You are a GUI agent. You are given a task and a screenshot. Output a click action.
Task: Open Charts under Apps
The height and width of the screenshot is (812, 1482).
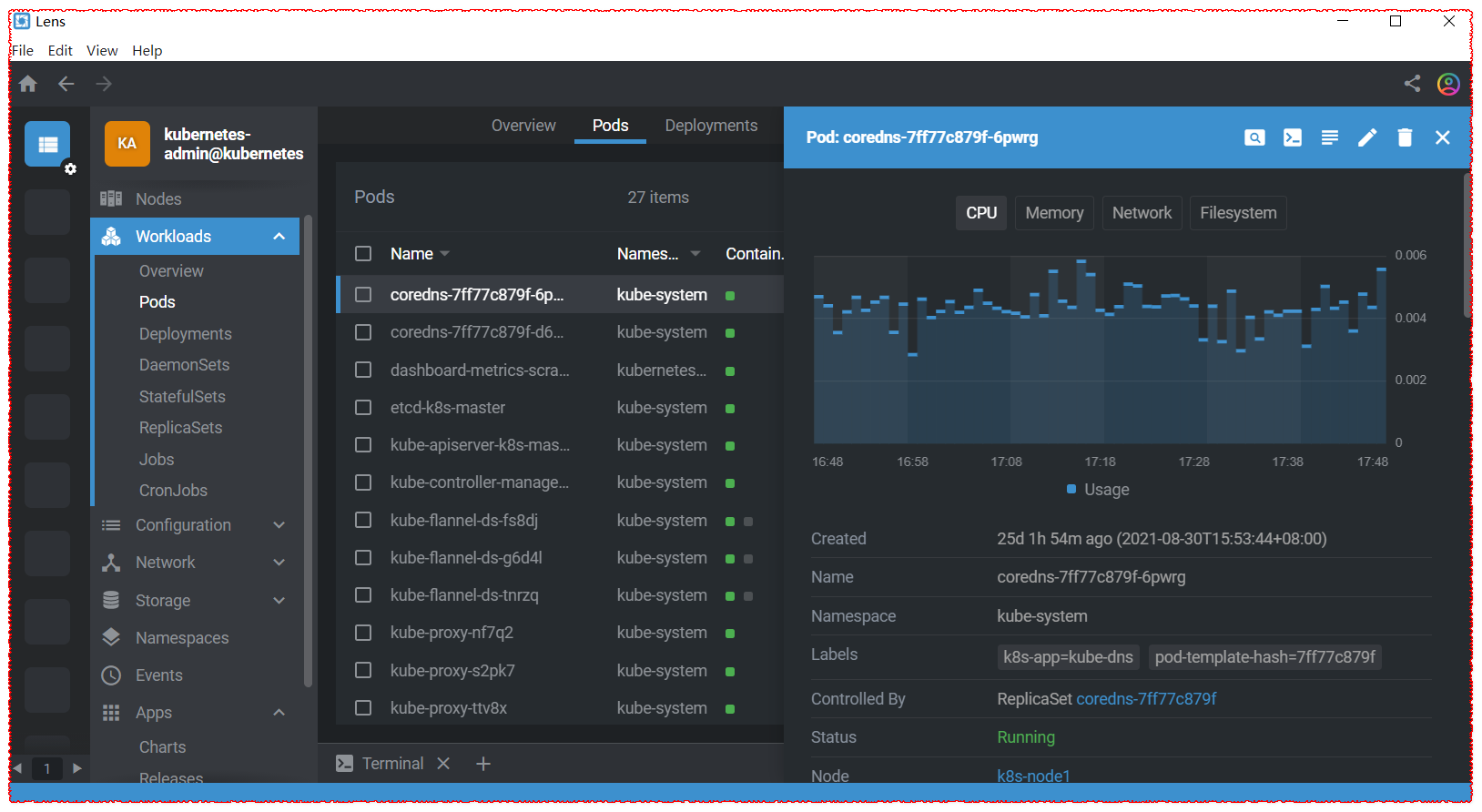pos(162,747)
